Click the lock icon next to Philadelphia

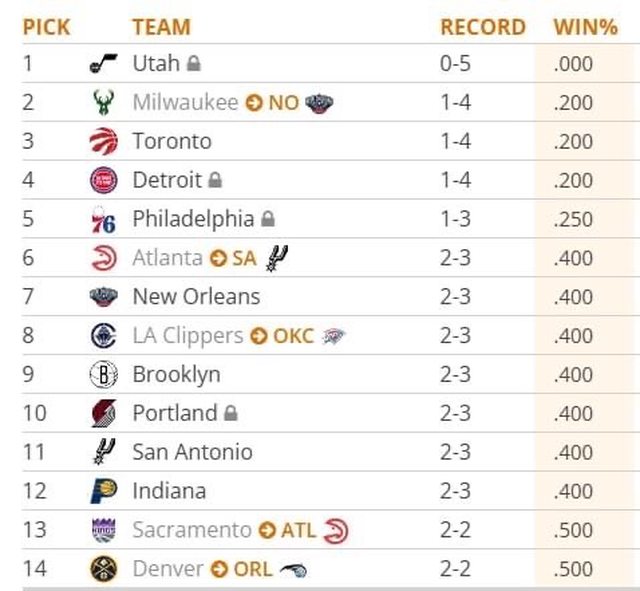(268, 219)
